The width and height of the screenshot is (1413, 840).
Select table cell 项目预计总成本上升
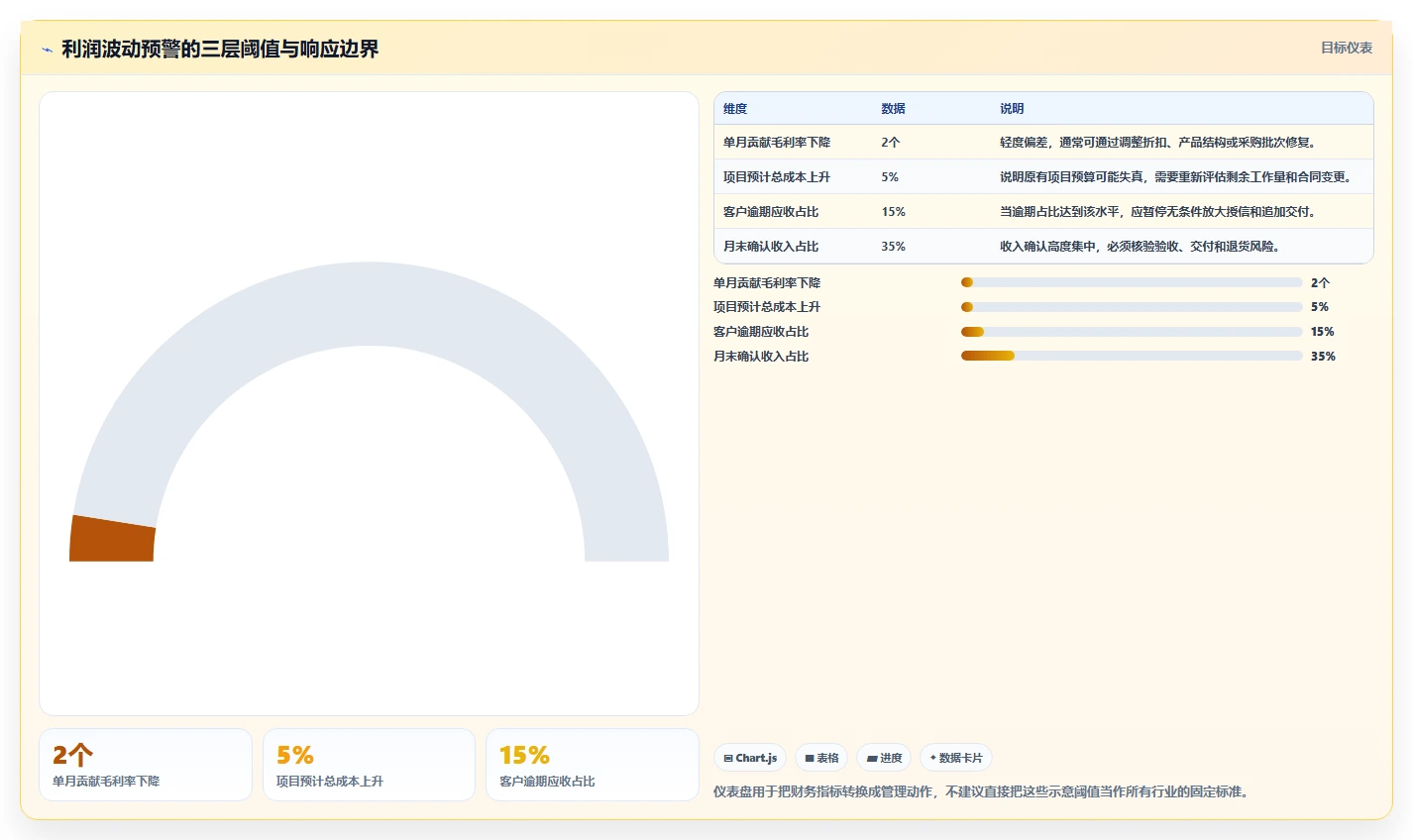777,177
